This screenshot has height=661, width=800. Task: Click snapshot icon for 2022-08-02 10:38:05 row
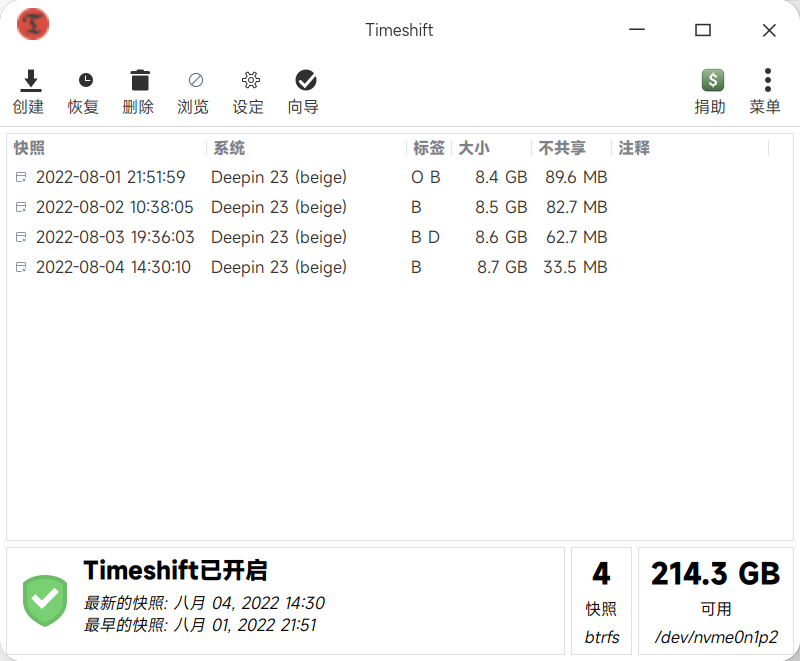[x=21, y=207]
